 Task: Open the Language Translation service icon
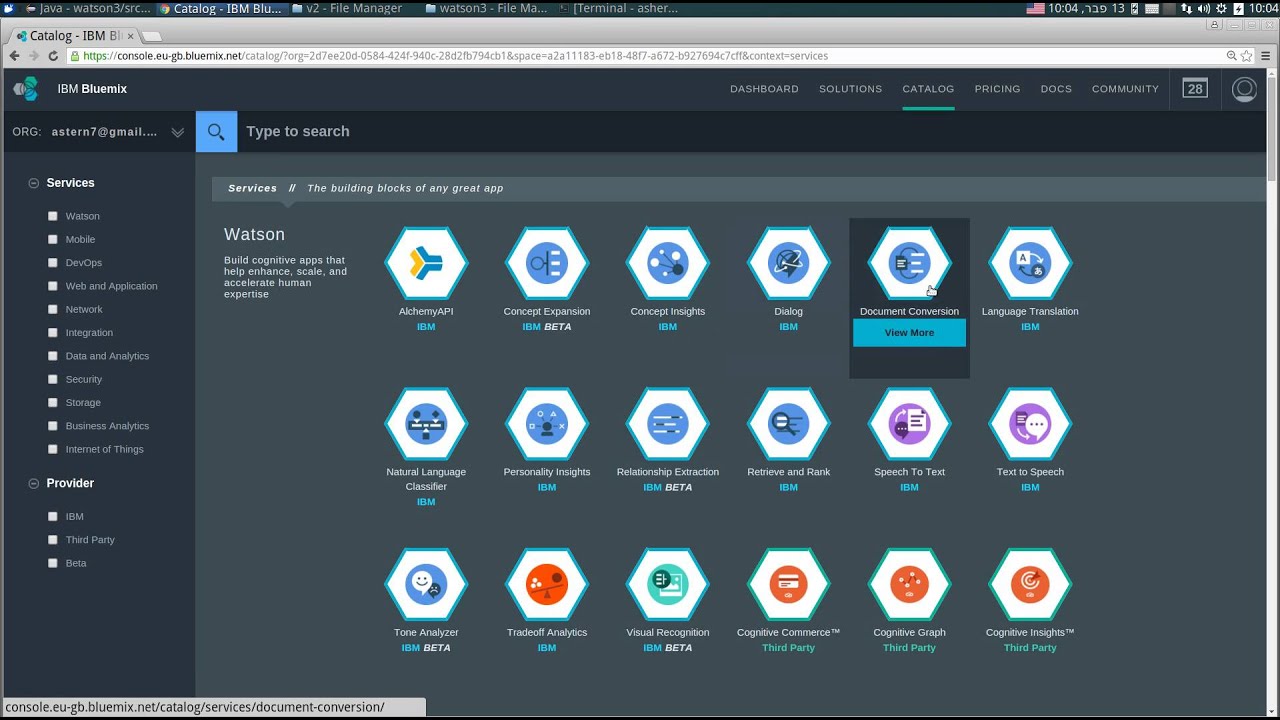(1030, 263)
